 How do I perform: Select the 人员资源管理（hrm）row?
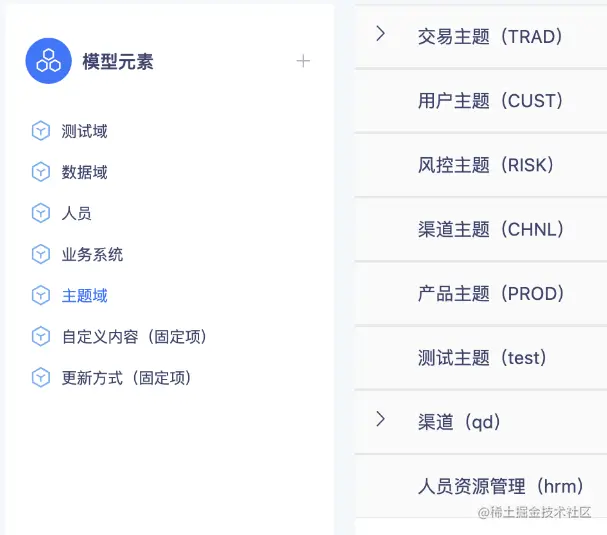pos(481,486)
